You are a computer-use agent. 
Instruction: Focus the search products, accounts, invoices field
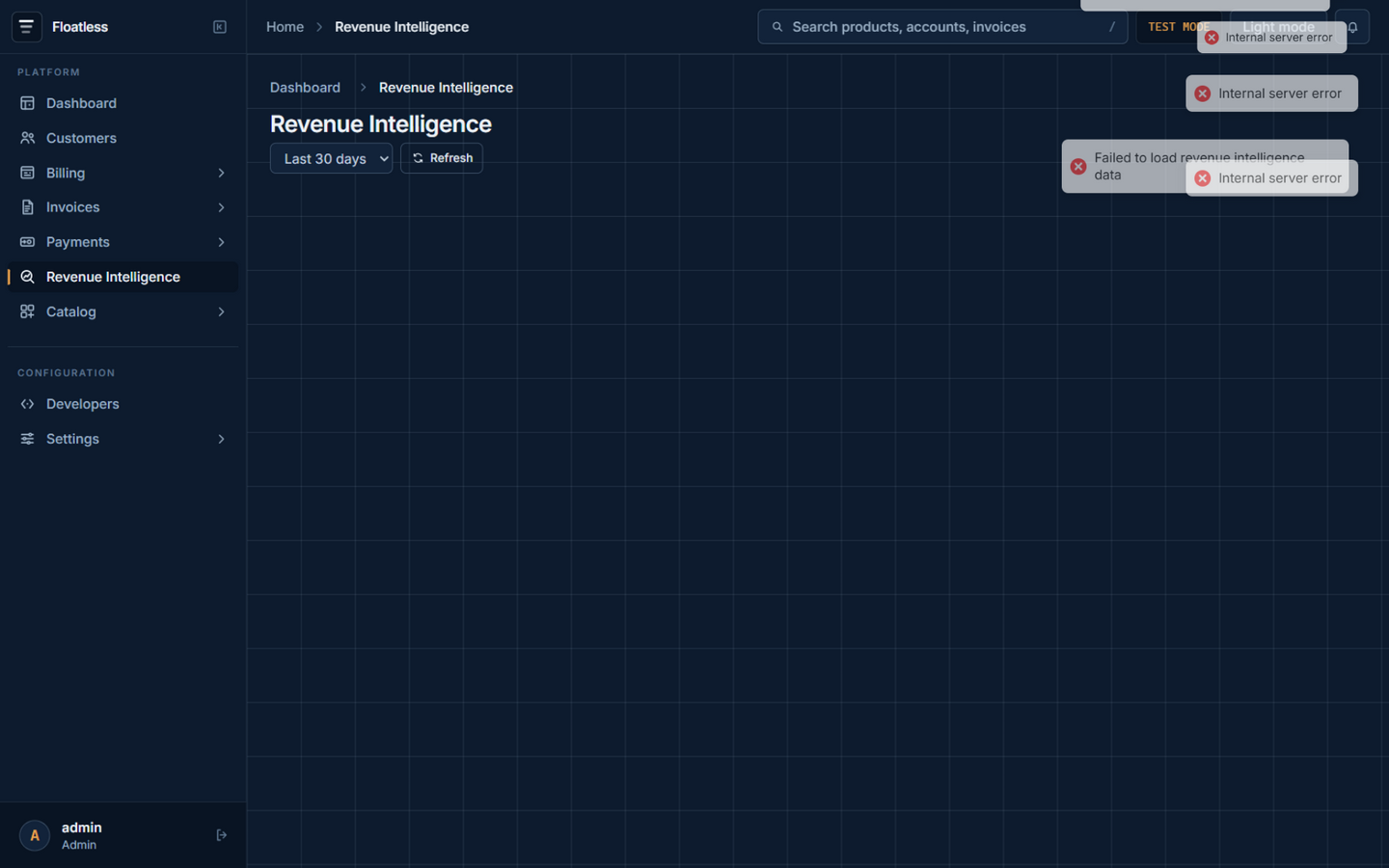[x=942, y=27]
